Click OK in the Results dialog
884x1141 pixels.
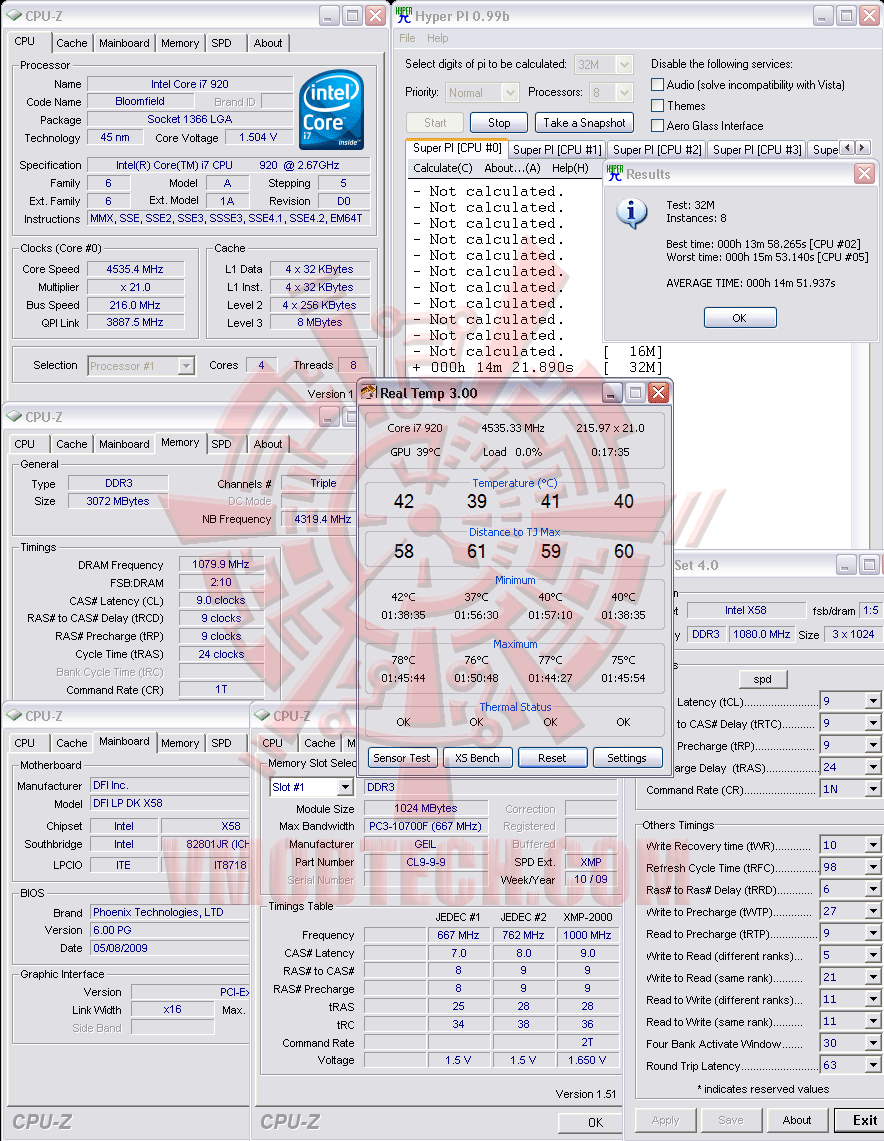click(x=739, y=318)
